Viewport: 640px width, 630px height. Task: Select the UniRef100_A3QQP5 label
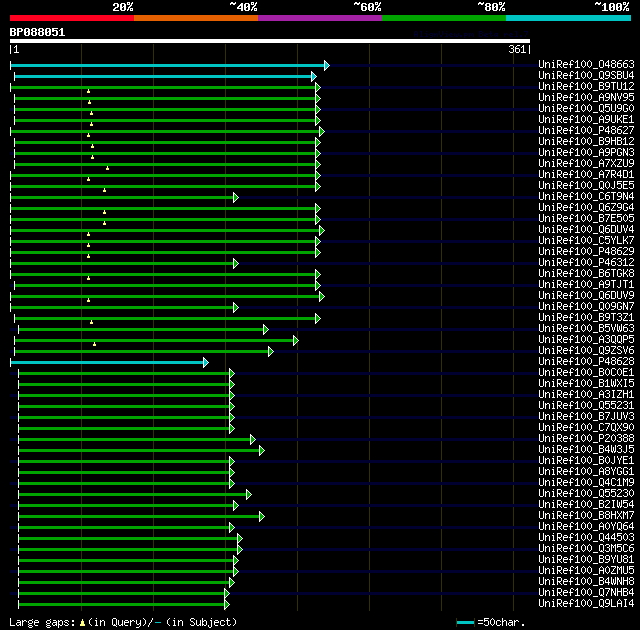pyautogui.click(x=586, y=339)
